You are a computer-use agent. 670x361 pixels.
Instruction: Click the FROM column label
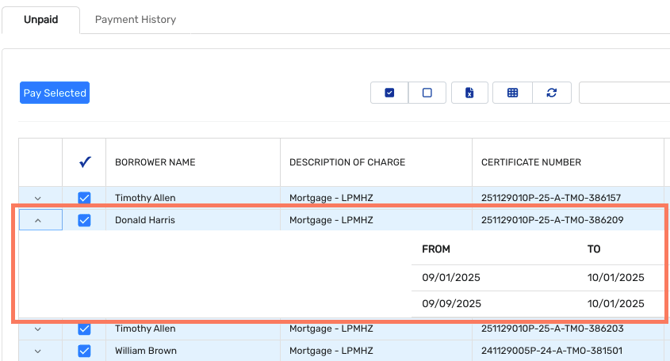click(436, 249)
